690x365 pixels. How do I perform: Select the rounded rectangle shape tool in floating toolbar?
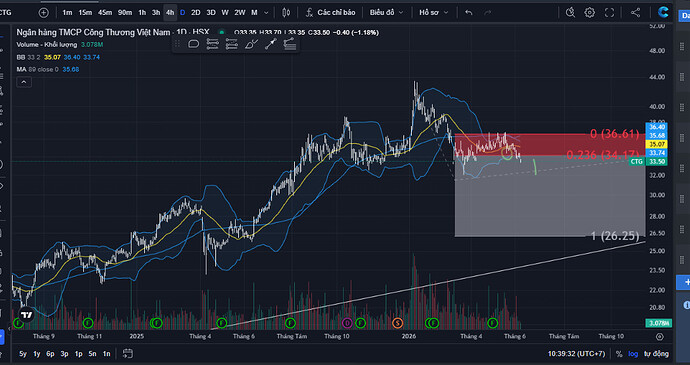(x=194, y=44)
